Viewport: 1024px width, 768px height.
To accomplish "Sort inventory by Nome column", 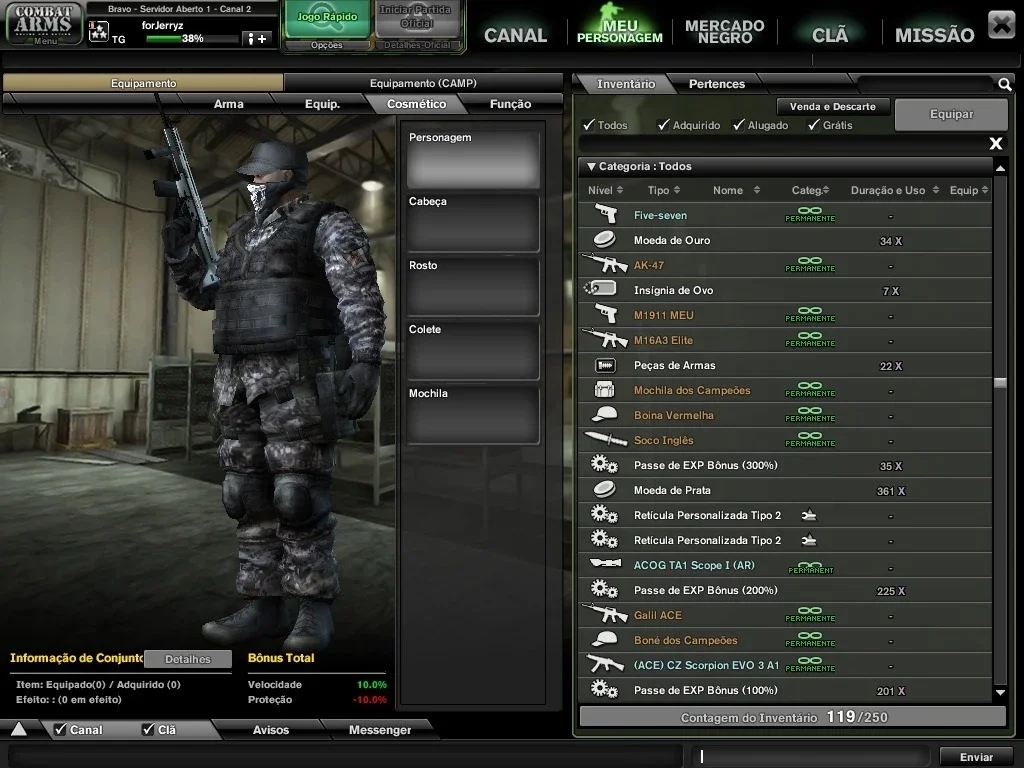I will [x=737, y=190].
